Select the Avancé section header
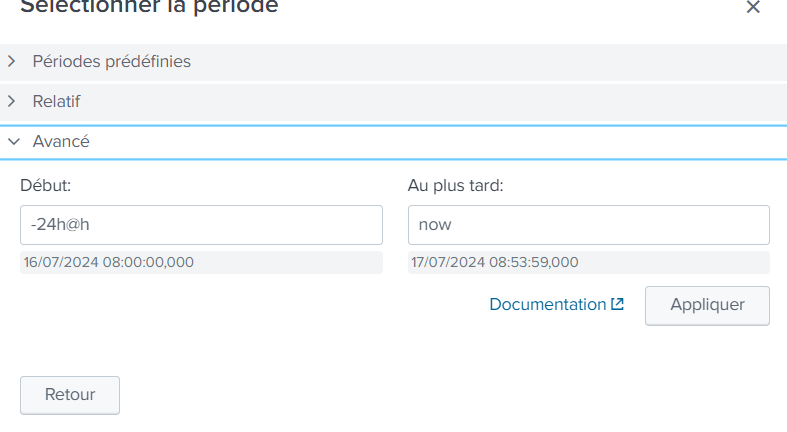Viewport: 787px width, 432px height. (394, 142)
